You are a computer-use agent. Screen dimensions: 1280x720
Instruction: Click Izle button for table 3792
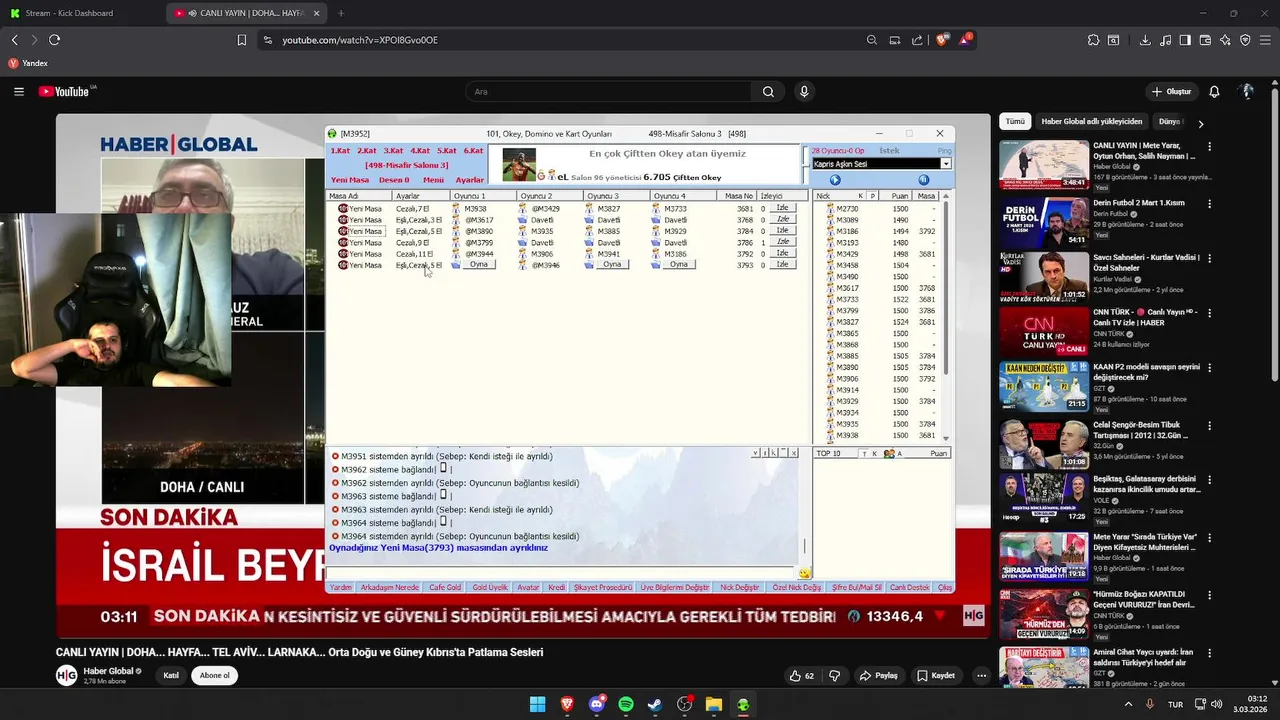[783, 253]
